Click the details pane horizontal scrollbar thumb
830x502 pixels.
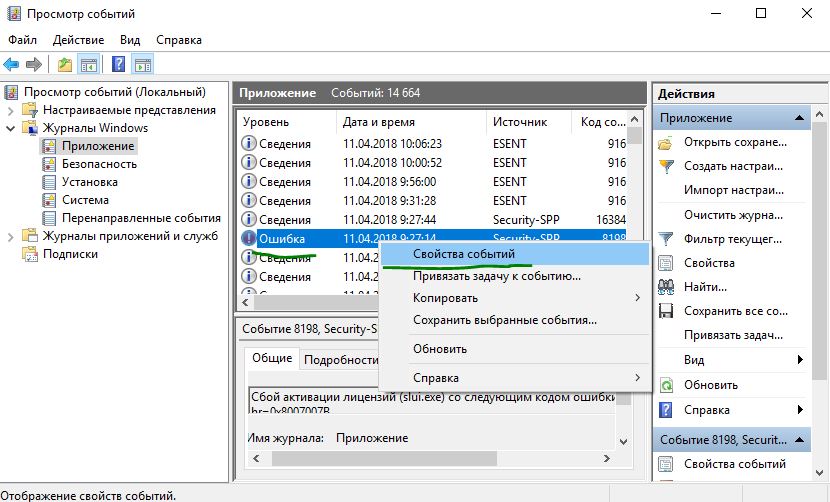(x=384, y=459)
